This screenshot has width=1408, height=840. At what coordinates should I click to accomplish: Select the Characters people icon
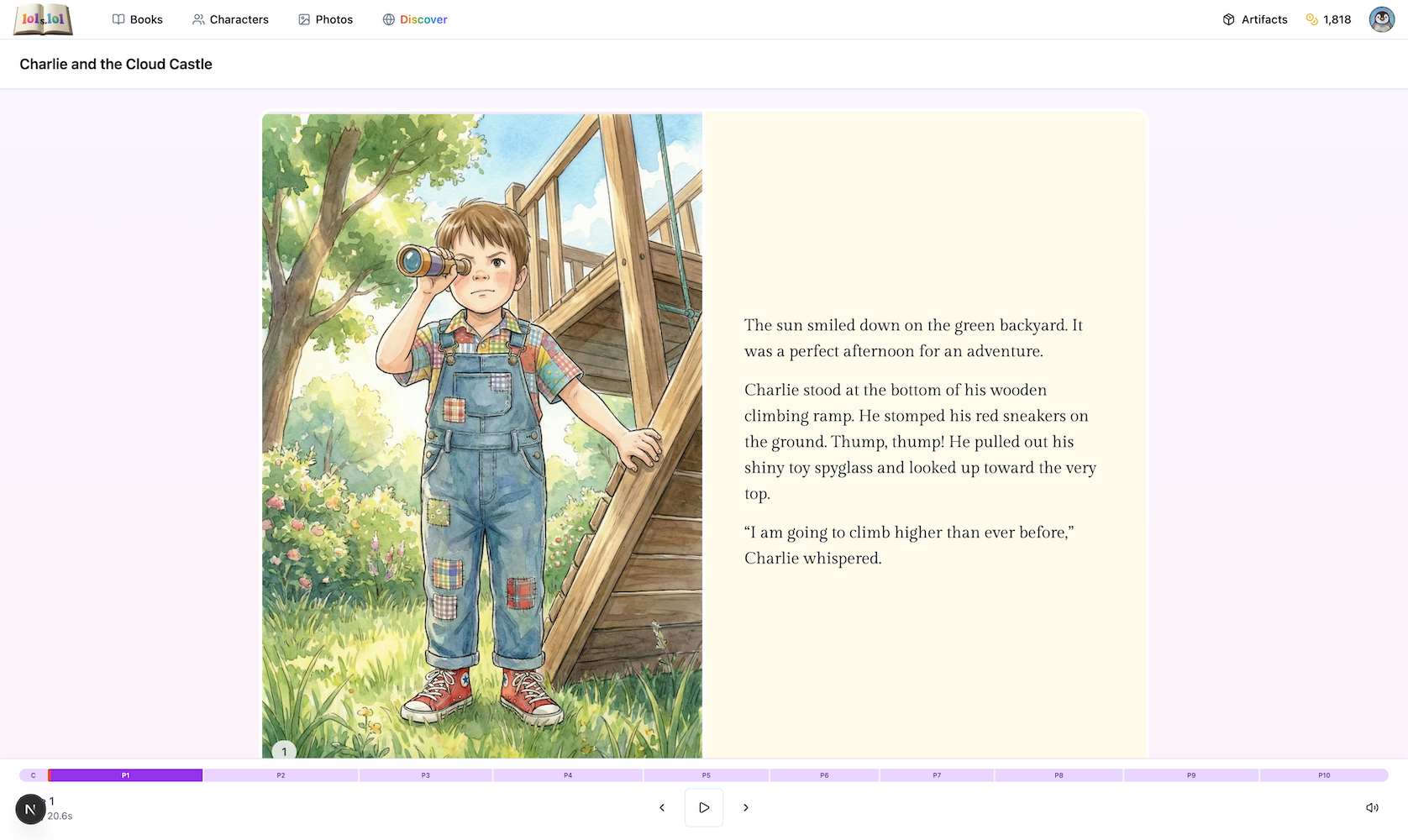198,18
